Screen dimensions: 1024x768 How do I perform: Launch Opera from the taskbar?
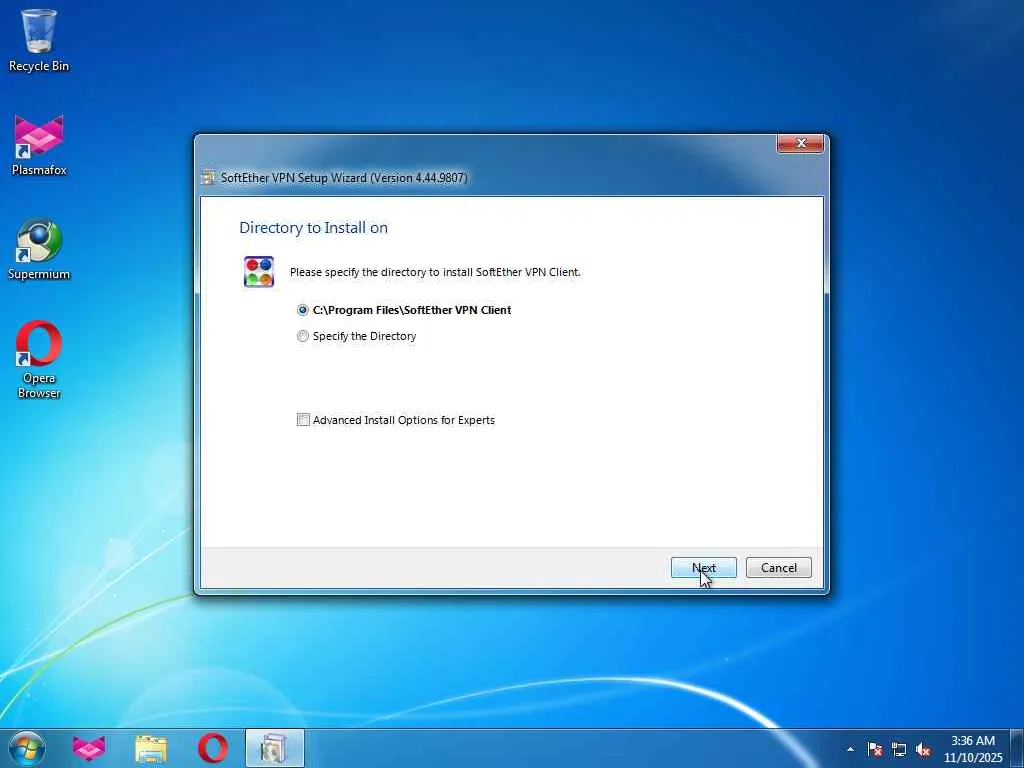213,748
